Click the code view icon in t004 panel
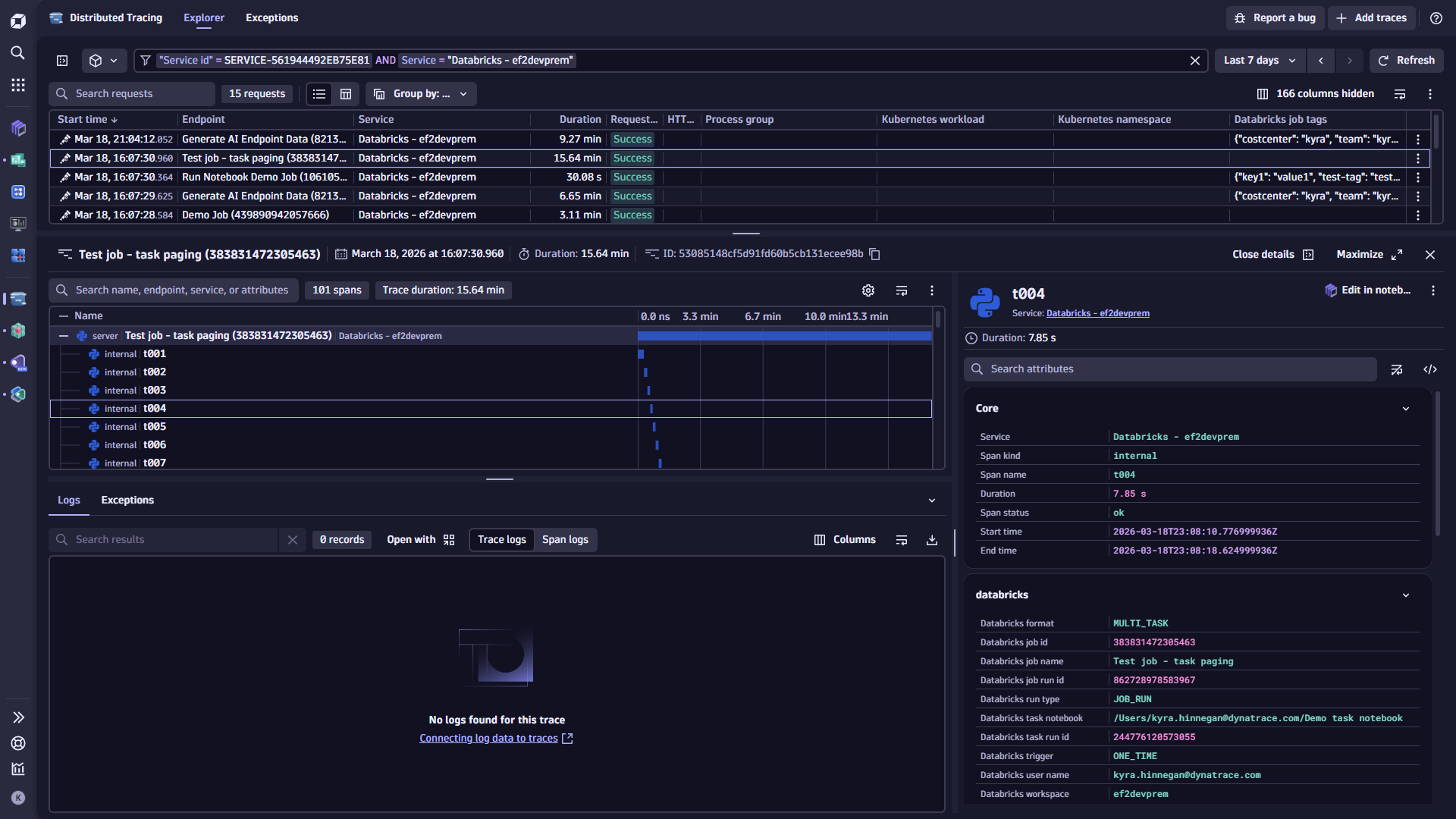1456x819 pixels. click(1431, 369)
